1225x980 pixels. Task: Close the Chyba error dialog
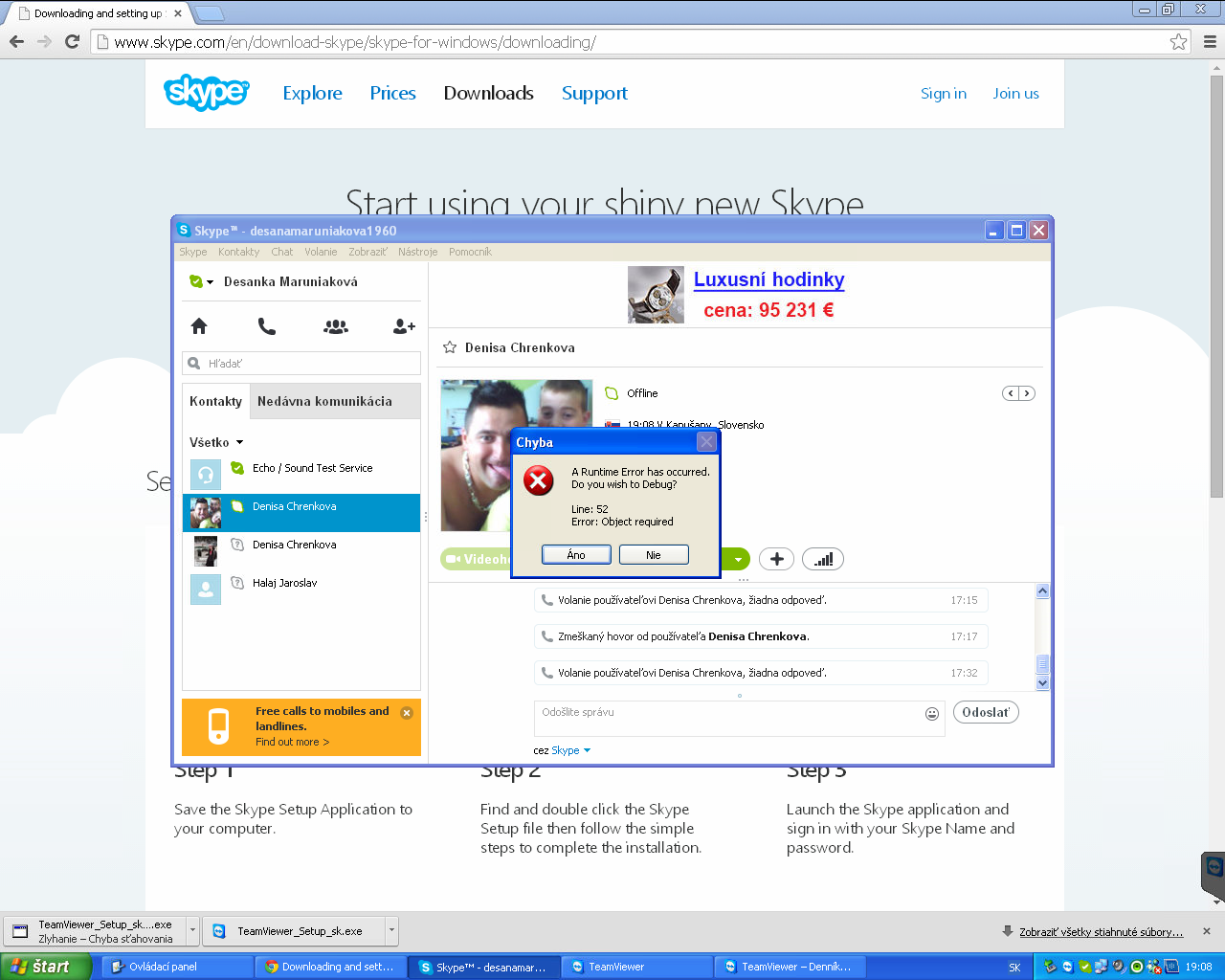click(706, 441)
